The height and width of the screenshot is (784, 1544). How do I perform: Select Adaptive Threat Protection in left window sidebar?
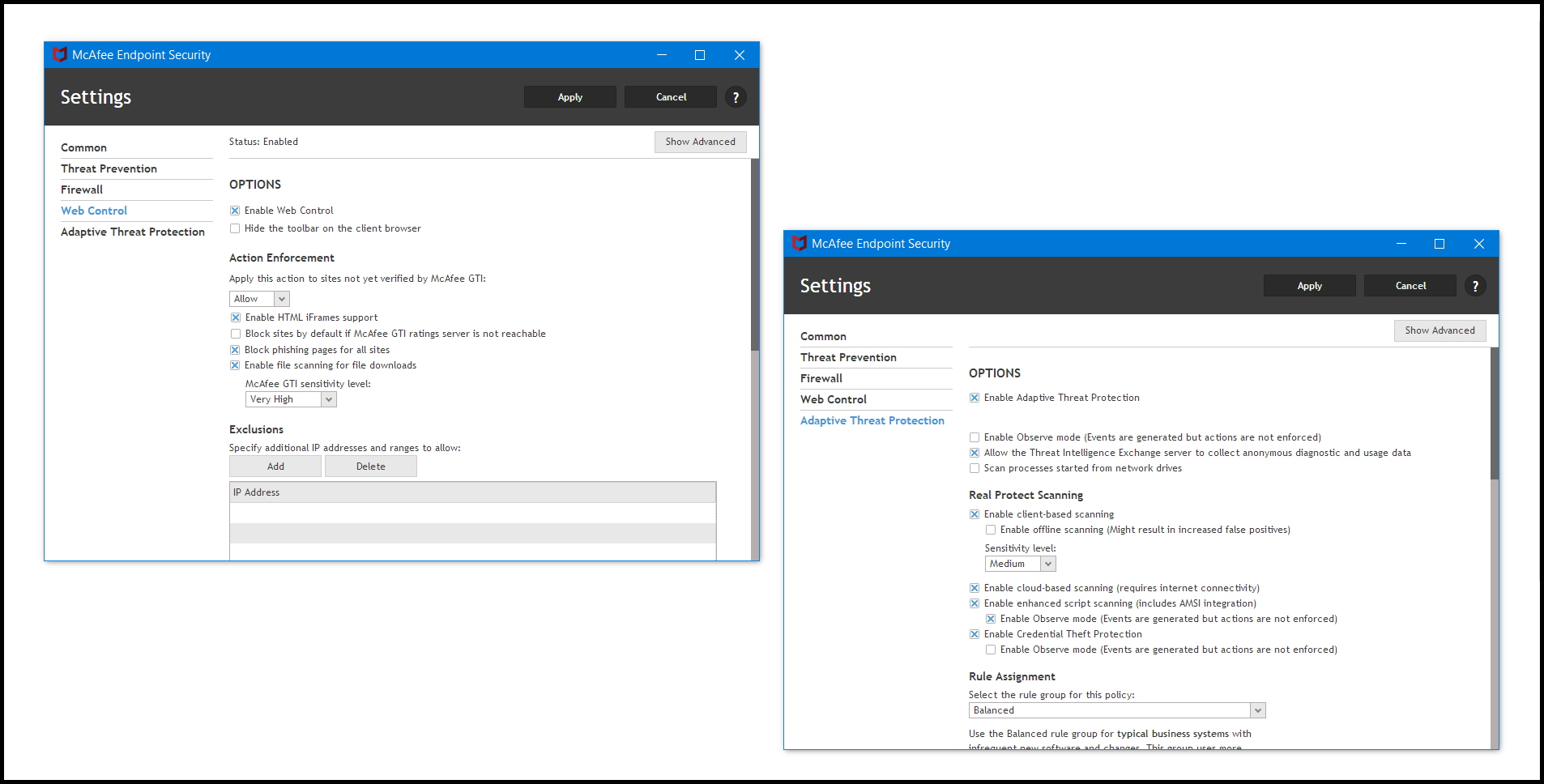[133, 232]
